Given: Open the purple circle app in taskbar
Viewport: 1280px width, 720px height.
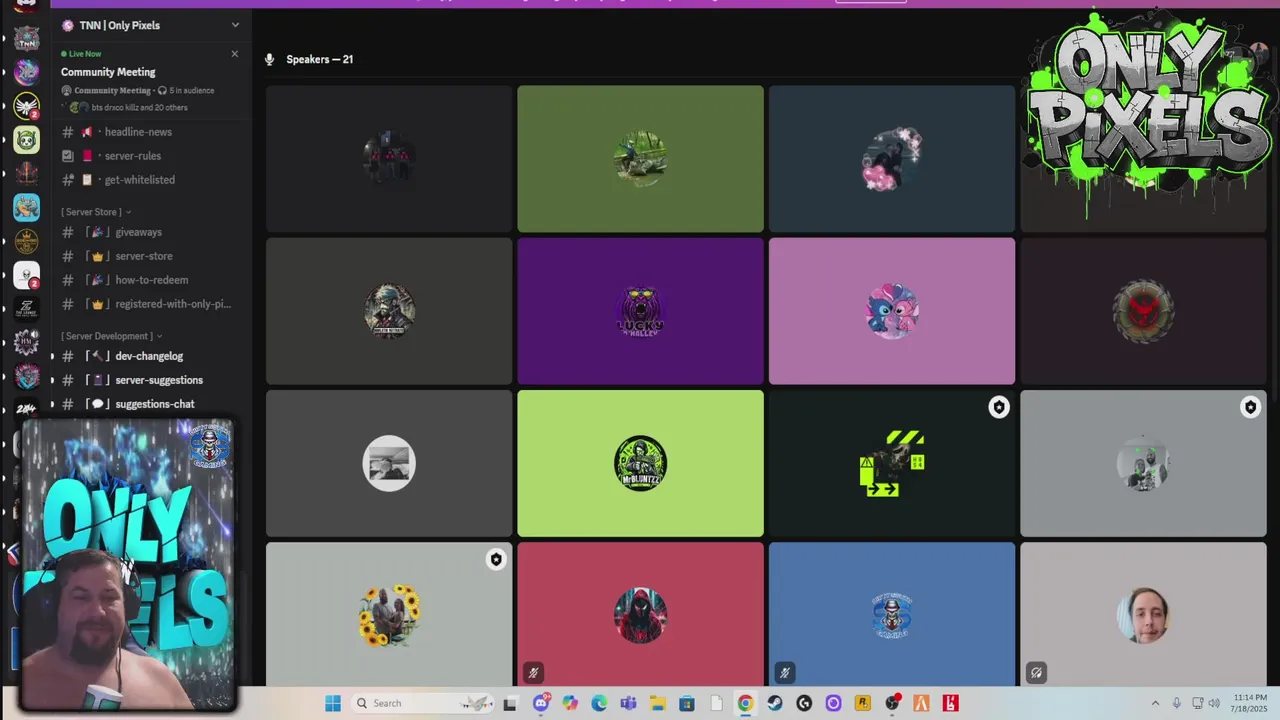Looking at the screenshot, I should tap(833, 703).
